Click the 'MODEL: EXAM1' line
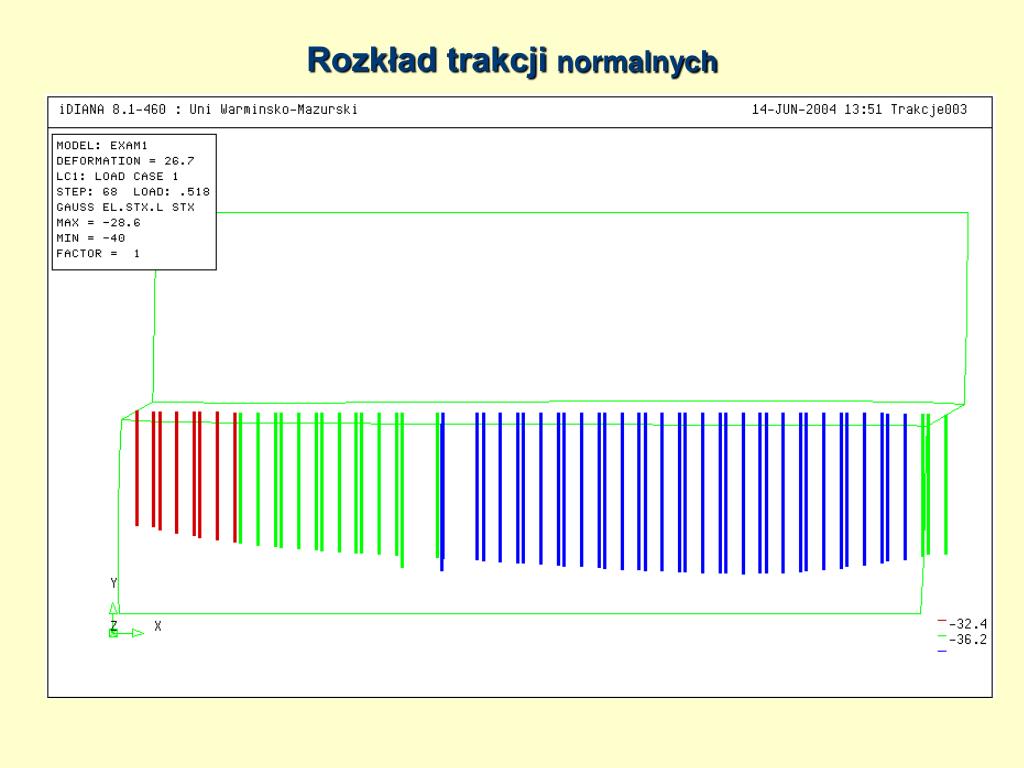This screenshot has width=1024, height=768. [102, 146]
